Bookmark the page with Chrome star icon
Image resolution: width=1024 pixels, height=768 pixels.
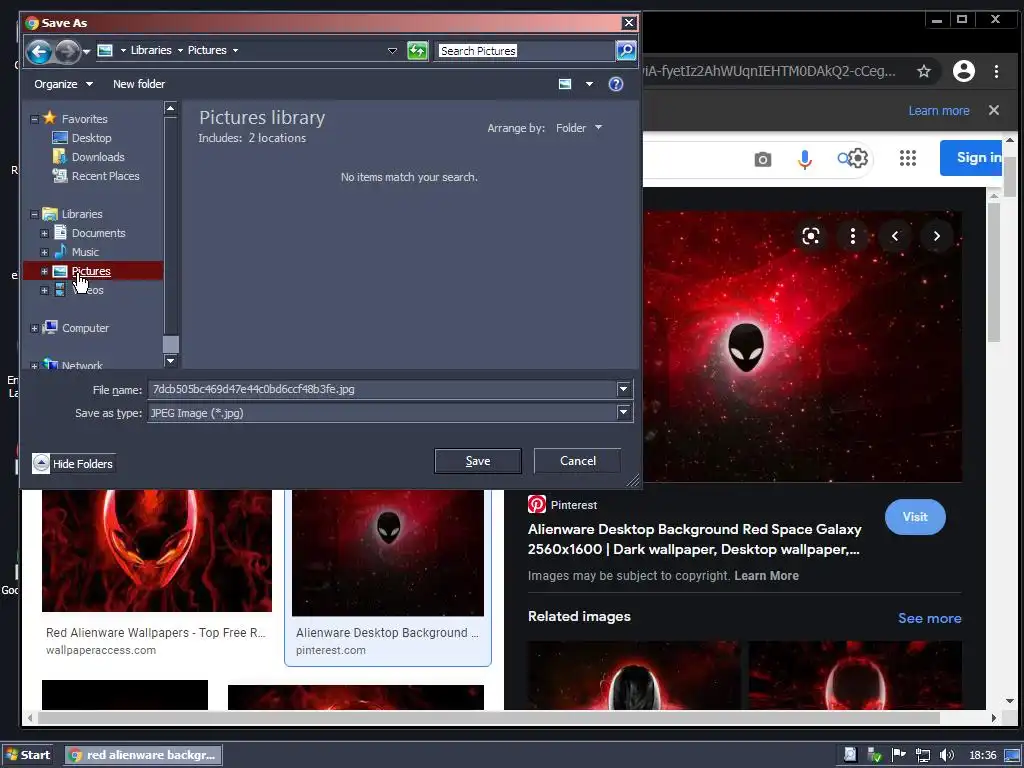(x=923, y=71)
